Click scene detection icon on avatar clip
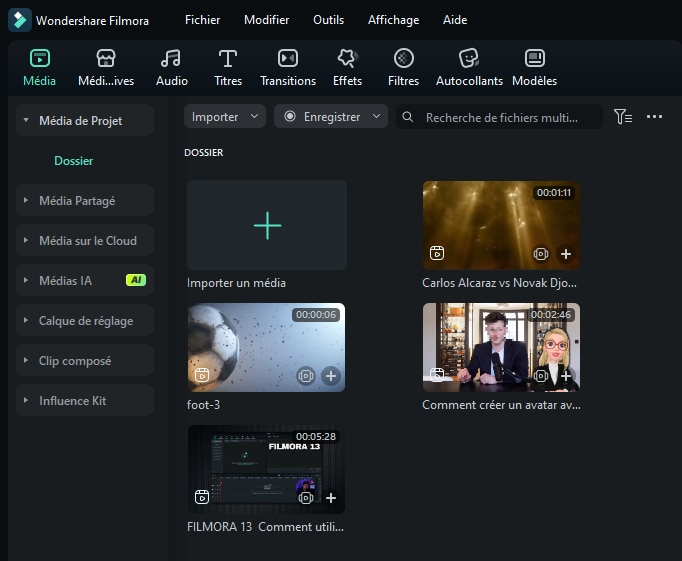 tap(541, 376)
